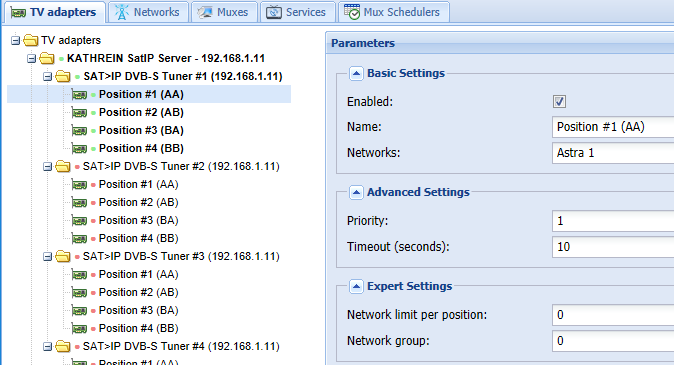Collapse the DVB-S Tuner #4 node
This screenshot has height=365, width=674.
(48, 347)
